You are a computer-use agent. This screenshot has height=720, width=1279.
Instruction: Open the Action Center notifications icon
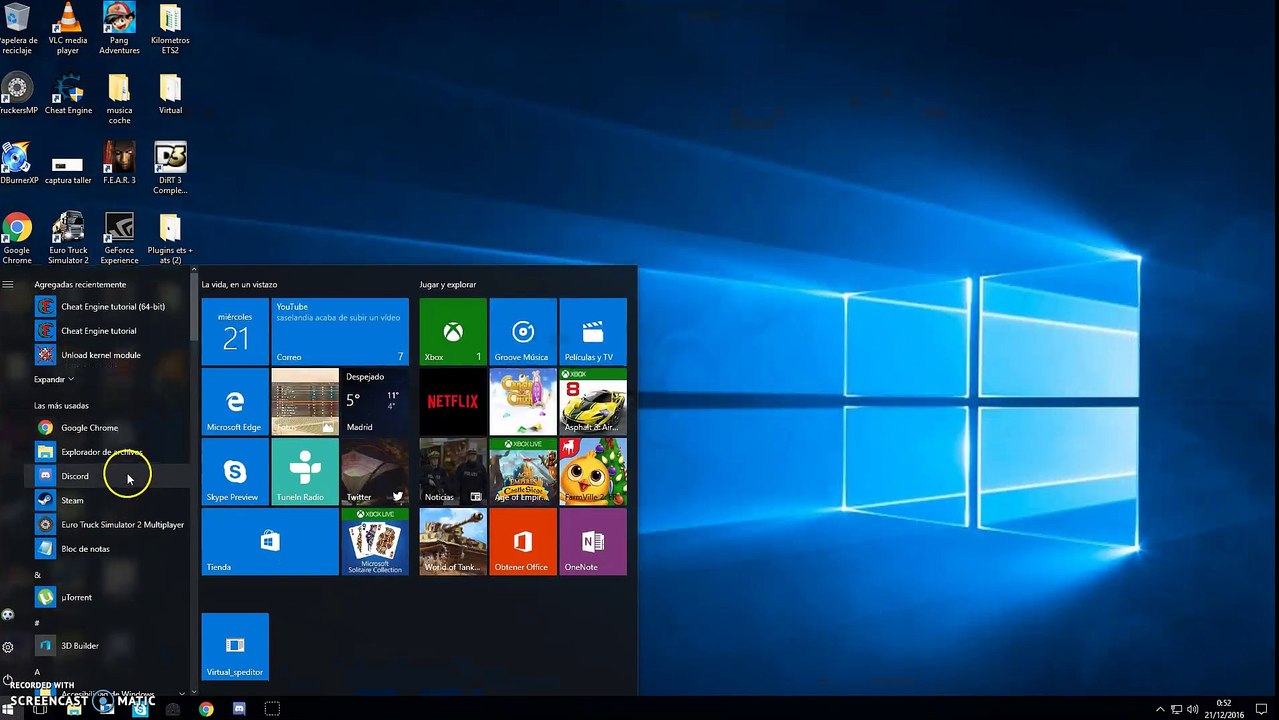click(1263, 709)
